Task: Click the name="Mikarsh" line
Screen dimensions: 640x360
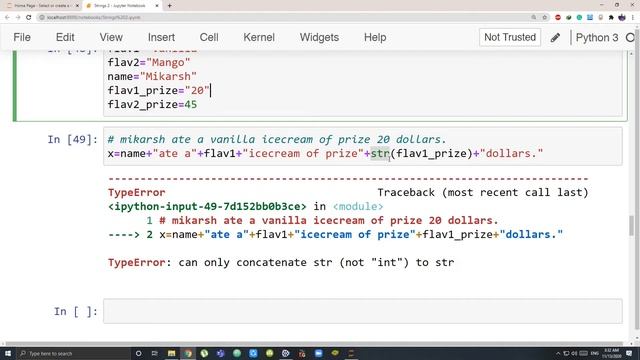Action: pos(152,76)
